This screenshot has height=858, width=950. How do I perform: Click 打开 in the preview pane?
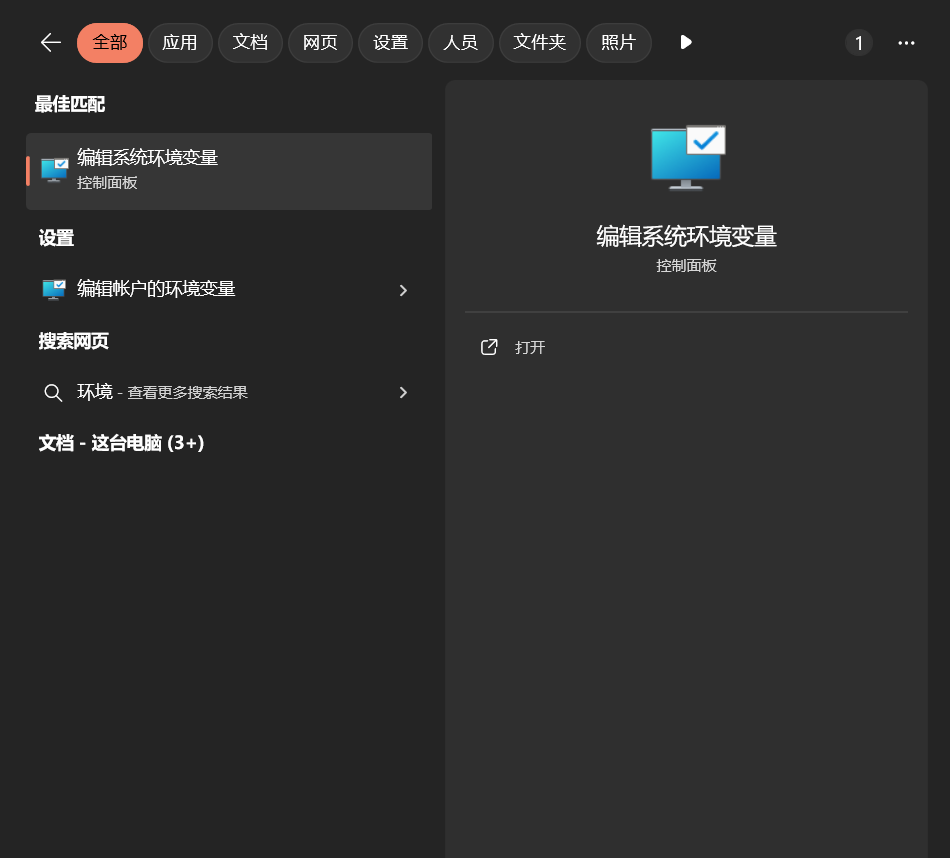click(530, 347)
